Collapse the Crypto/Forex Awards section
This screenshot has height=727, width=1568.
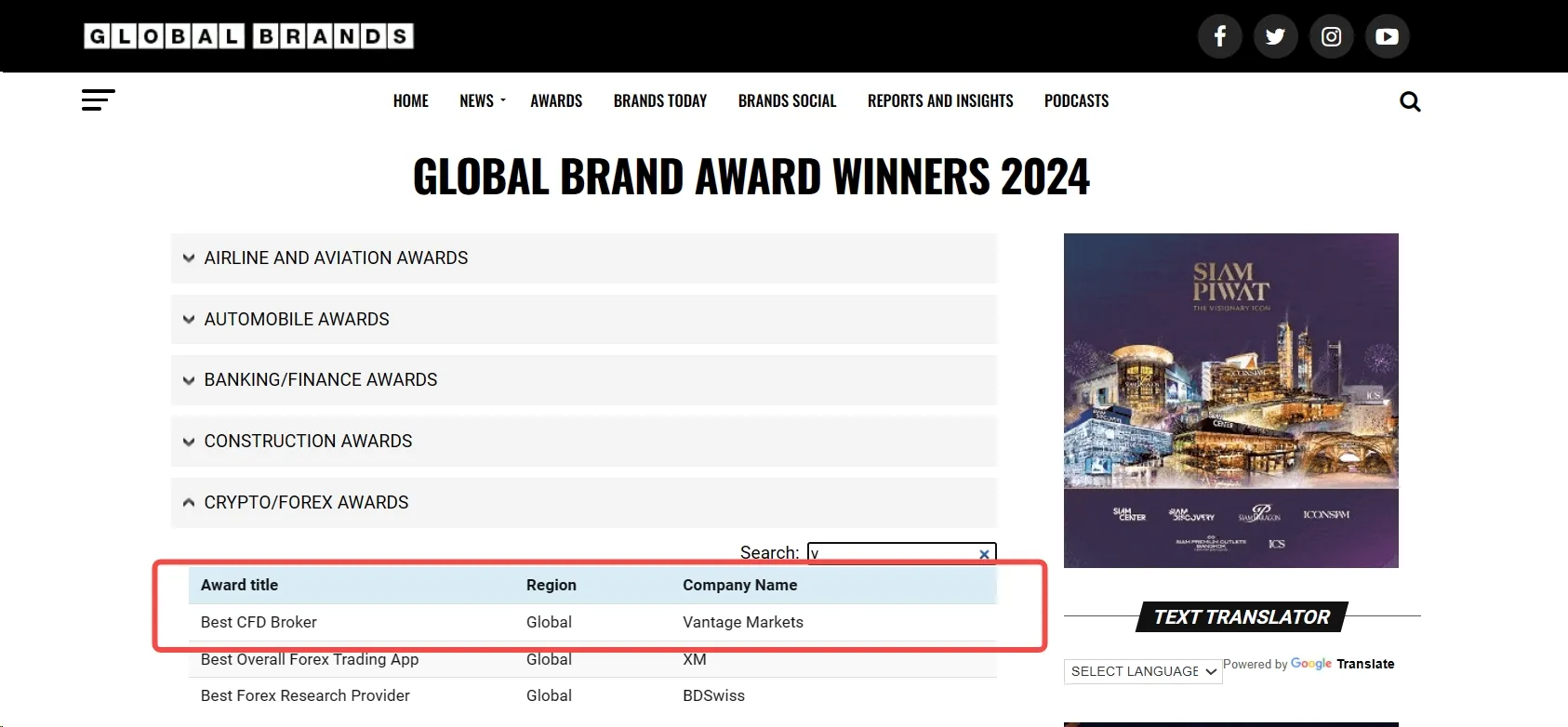[584, 503]
